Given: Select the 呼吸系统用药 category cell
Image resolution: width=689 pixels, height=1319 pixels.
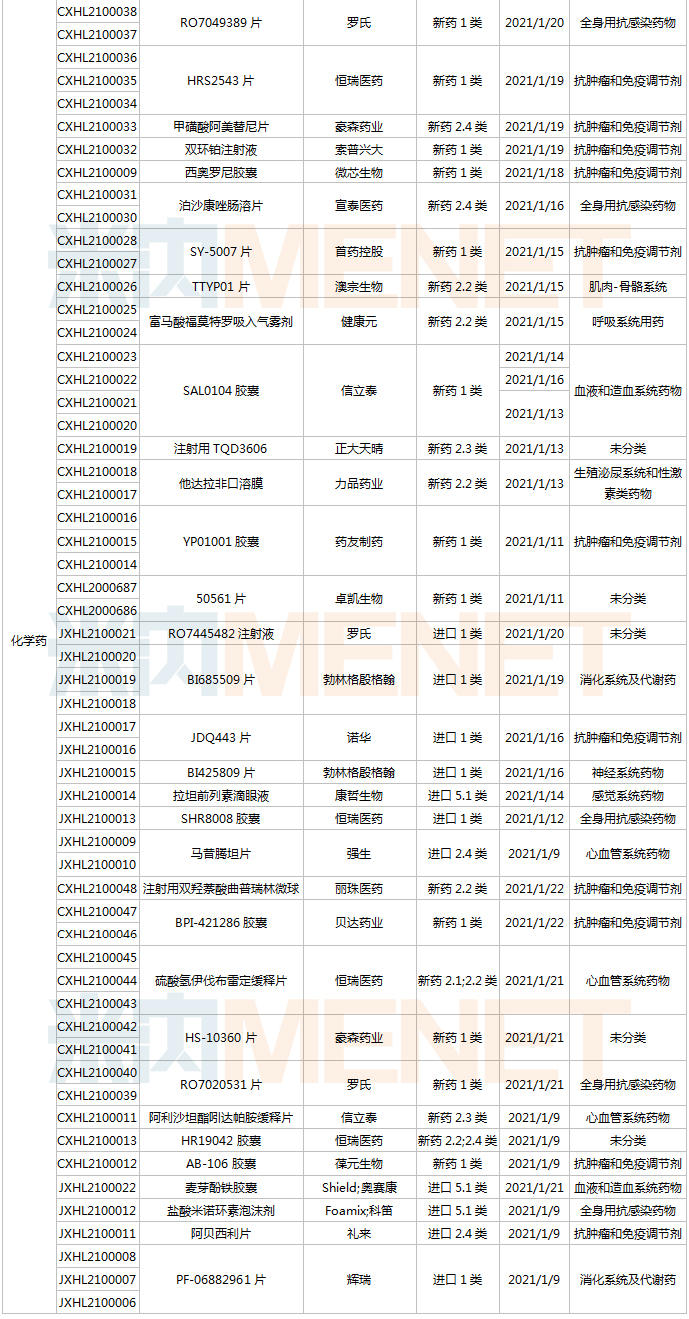Looking at the screenshot, I should 628,322.
